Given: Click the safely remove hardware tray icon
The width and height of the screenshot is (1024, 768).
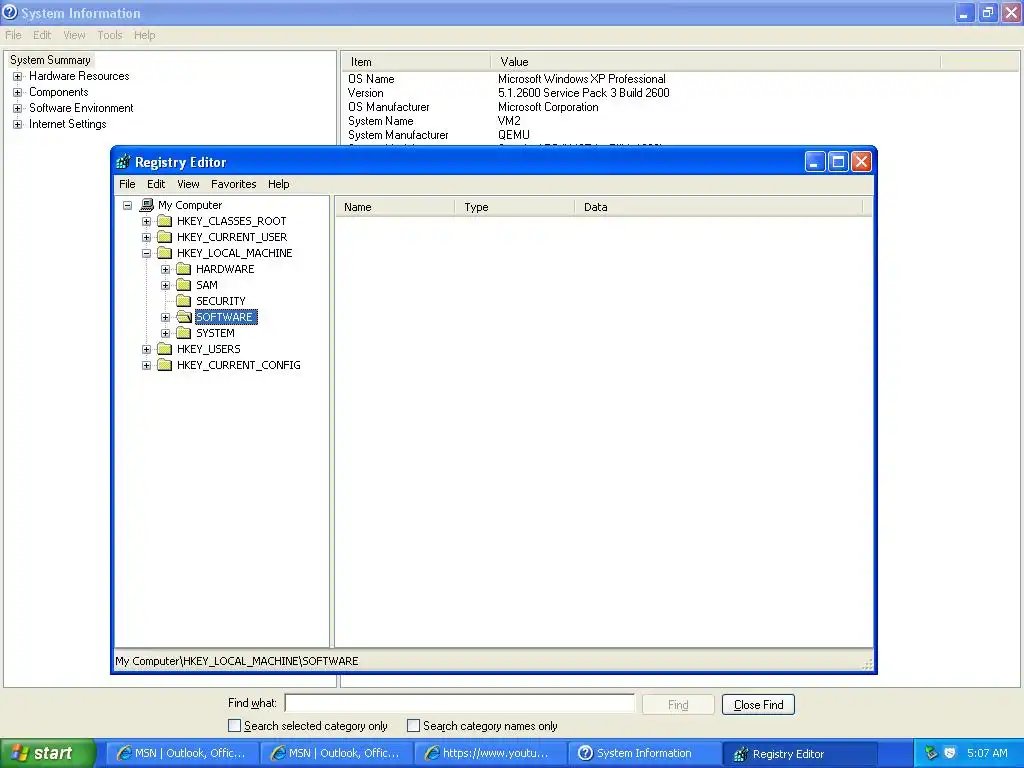Looking at the screenshot, I should (931, 753).
